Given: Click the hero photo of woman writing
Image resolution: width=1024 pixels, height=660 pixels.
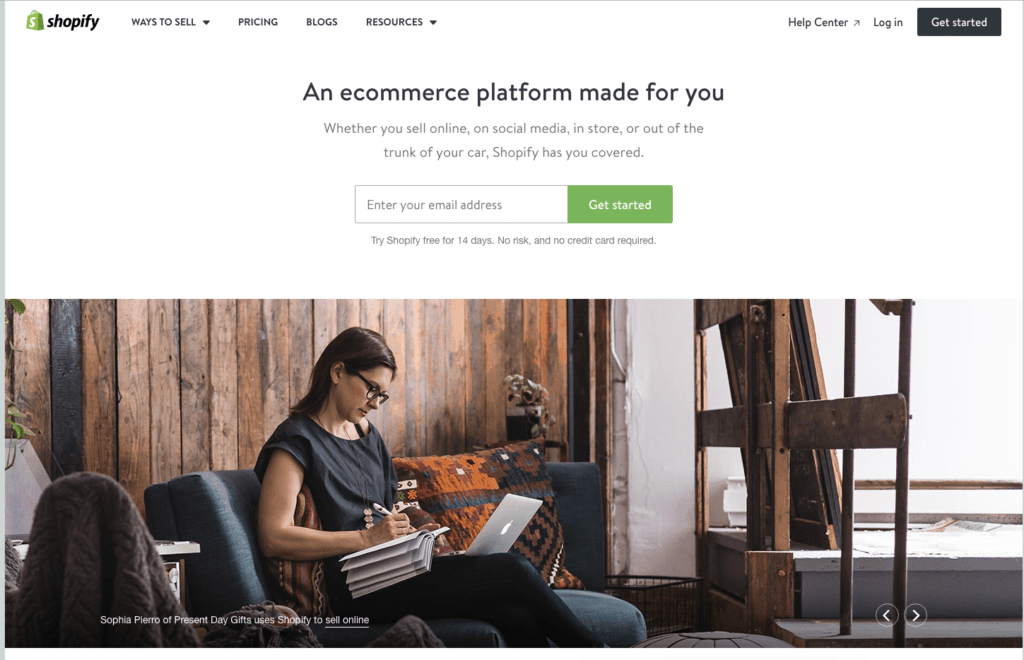Looking at the screenshot, I should coord(514,473).
